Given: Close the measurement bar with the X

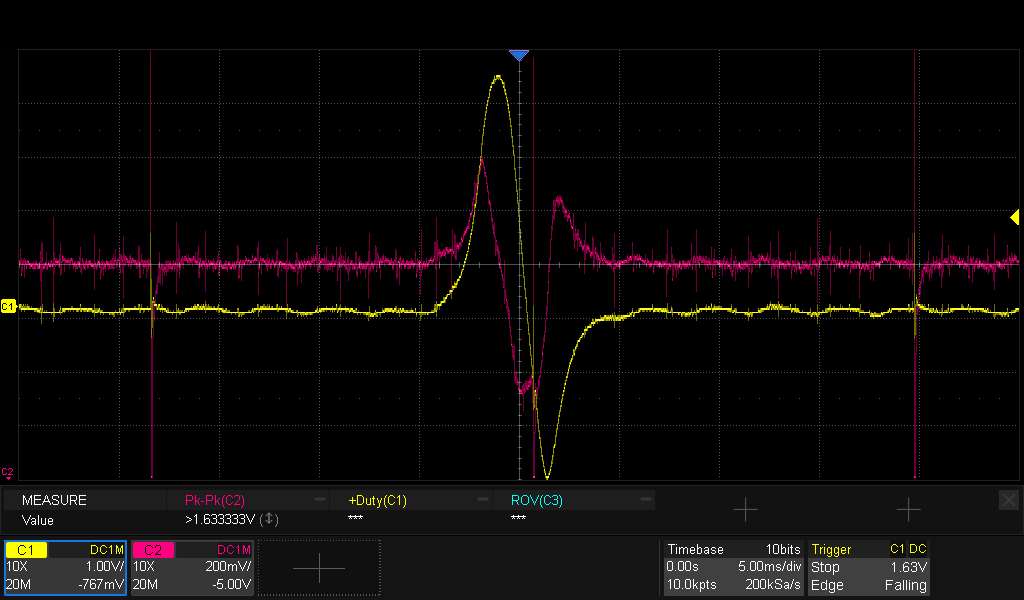Looking at the screenshot, I should (x=1009, y=499).
